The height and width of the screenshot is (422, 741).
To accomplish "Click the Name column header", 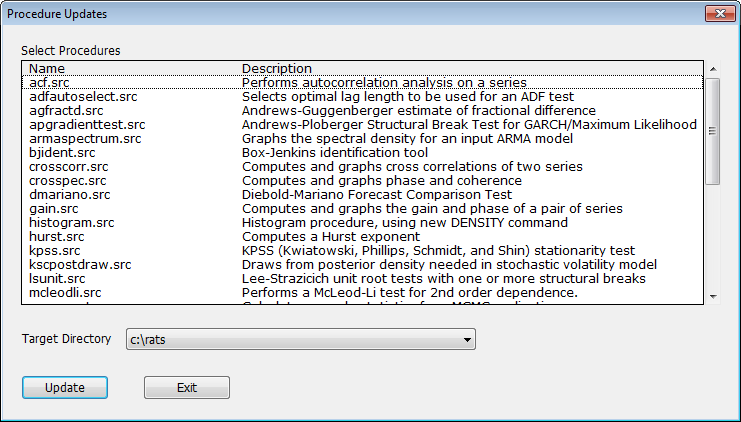I will pos(46,68).
